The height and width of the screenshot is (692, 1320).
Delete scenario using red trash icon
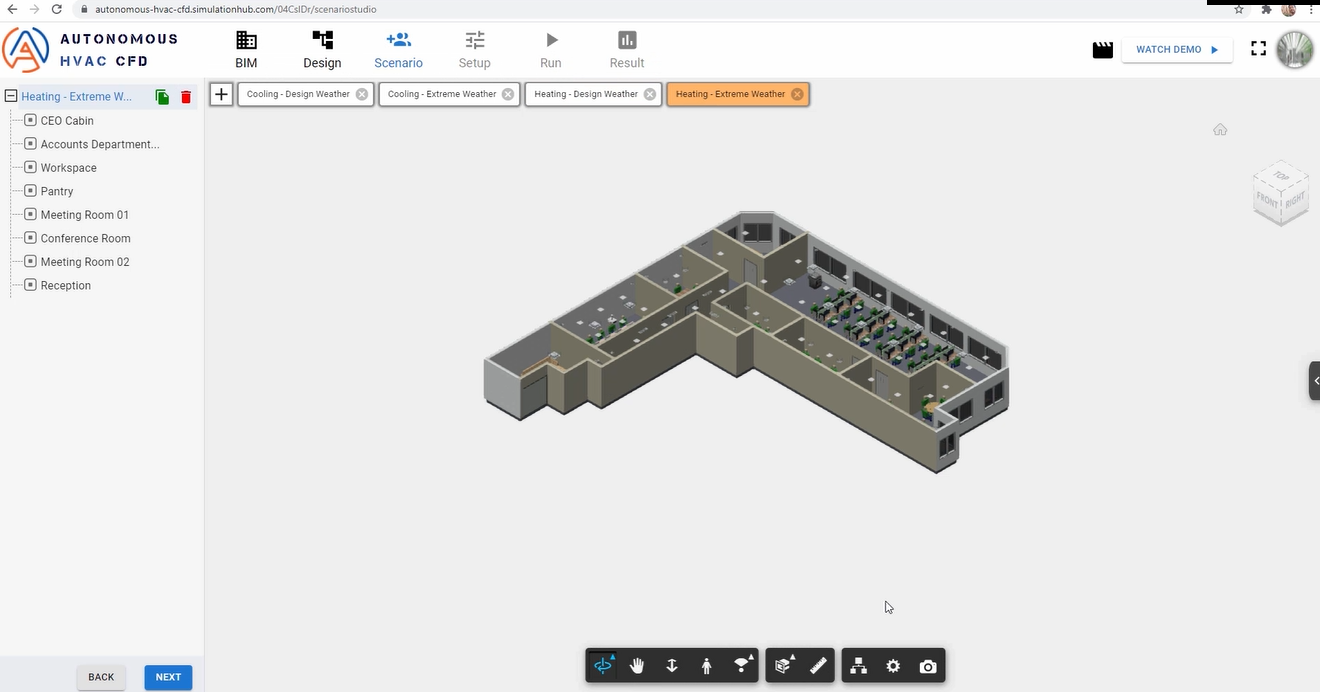point(186,97)
